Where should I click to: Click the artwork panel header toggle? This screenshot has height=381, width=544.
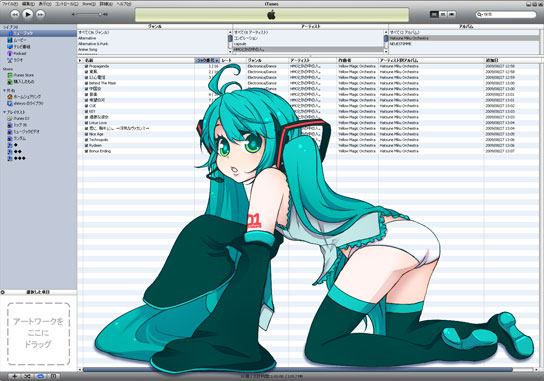[x=3, y=292]
